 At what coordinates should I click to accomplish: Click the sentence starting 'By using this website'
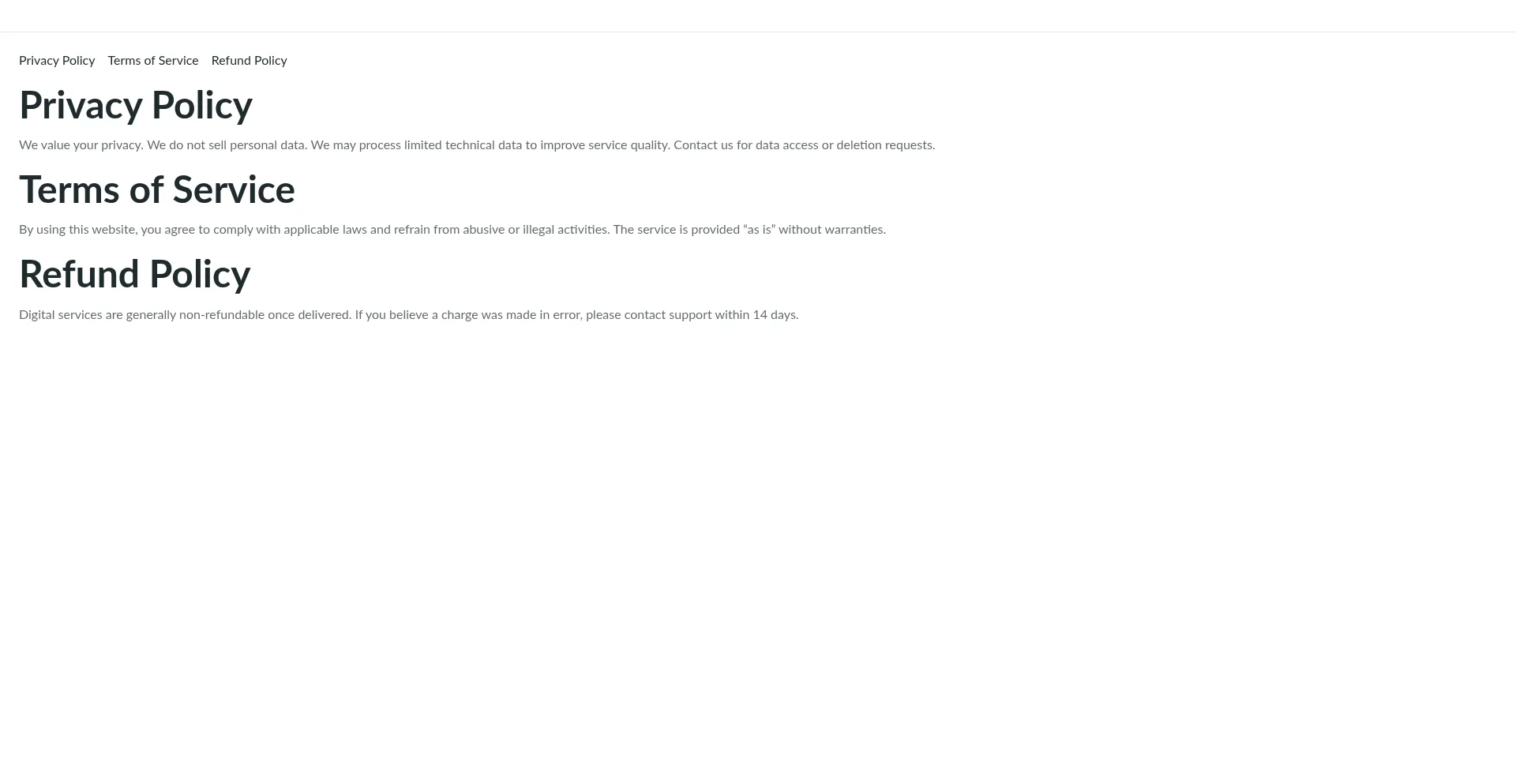coord(314,230)
